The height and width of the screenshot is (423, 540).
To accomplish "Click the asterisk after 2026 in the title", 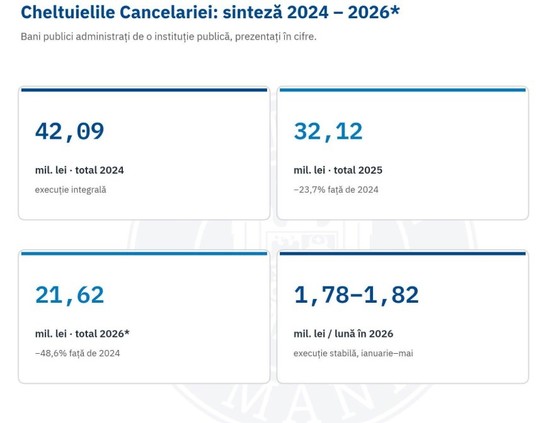I will (395, 9).
